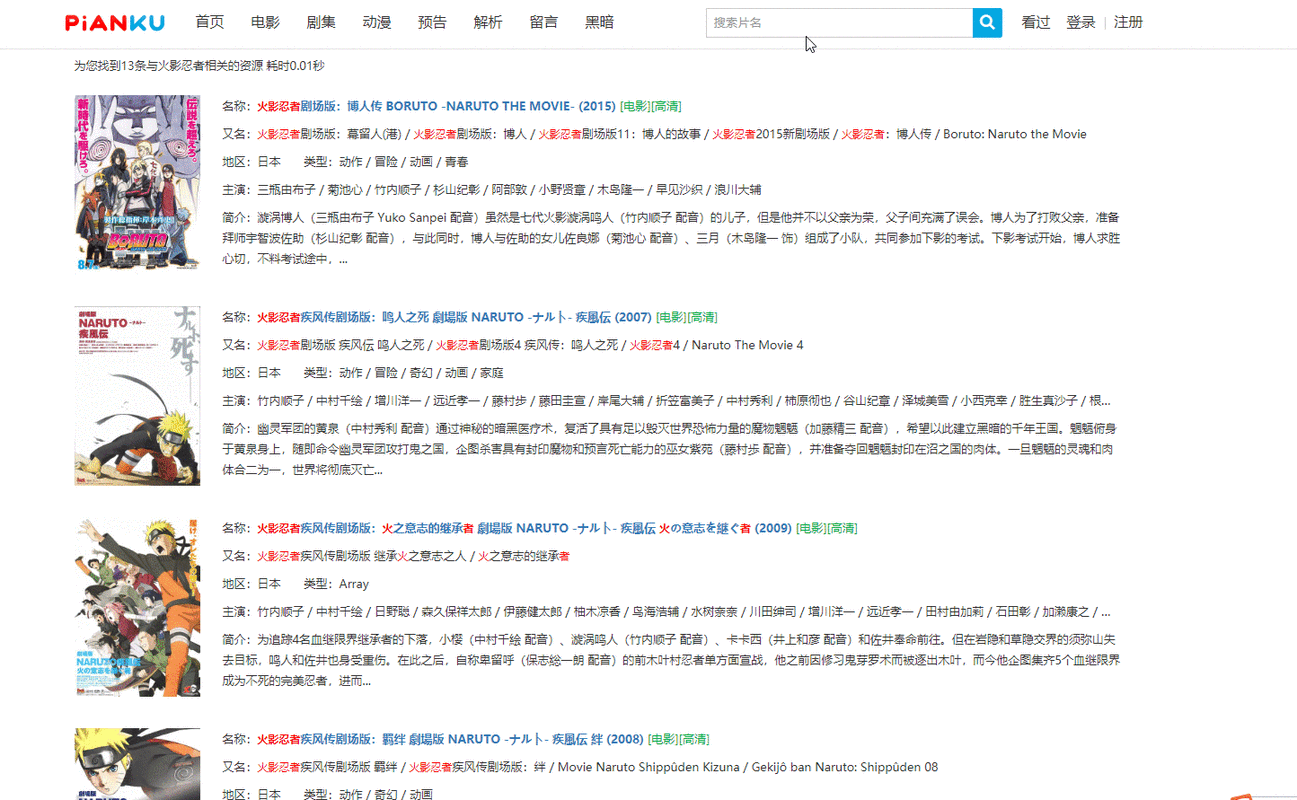Switch to 黑暗 dark mode

click(600, 22)
